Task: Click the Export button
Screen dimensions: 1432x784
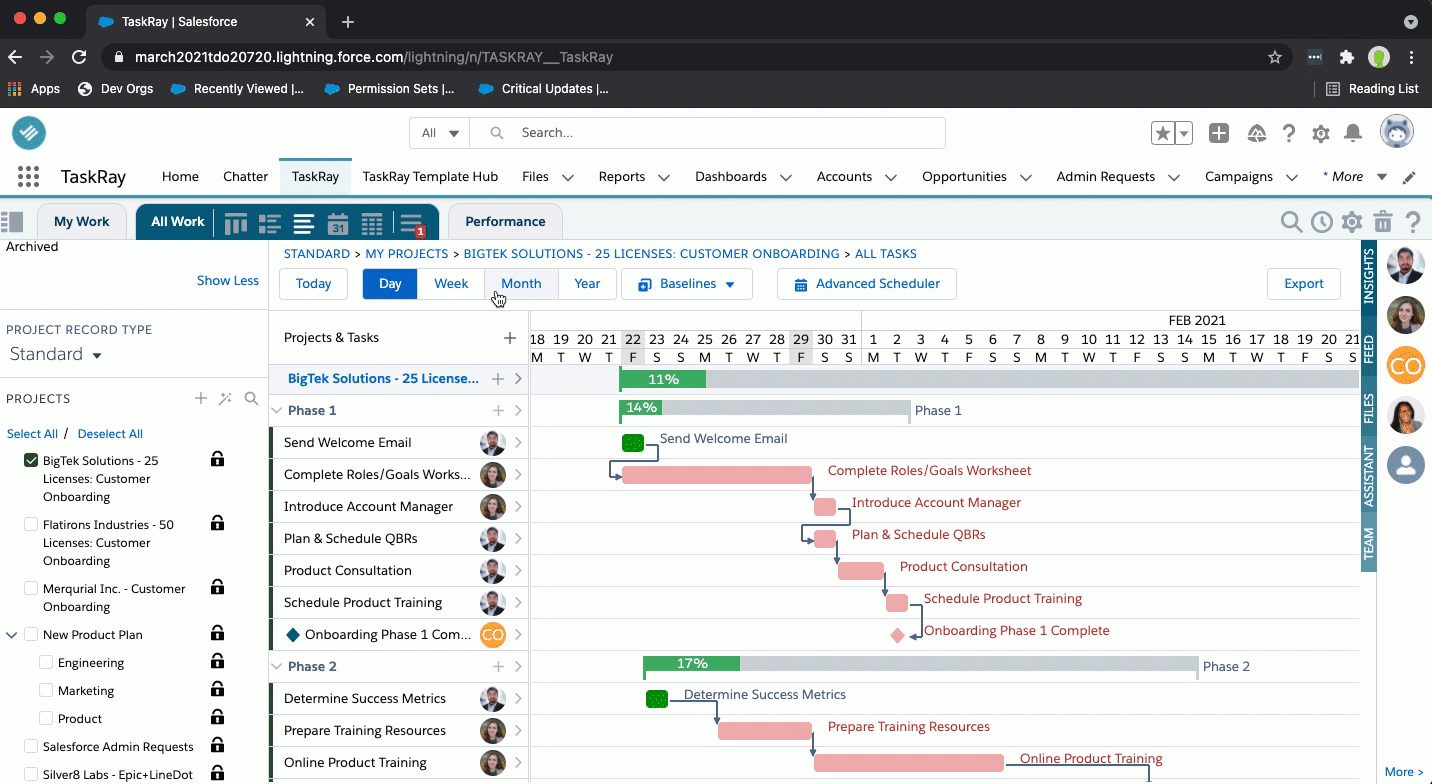Action: coord(1303,284)
